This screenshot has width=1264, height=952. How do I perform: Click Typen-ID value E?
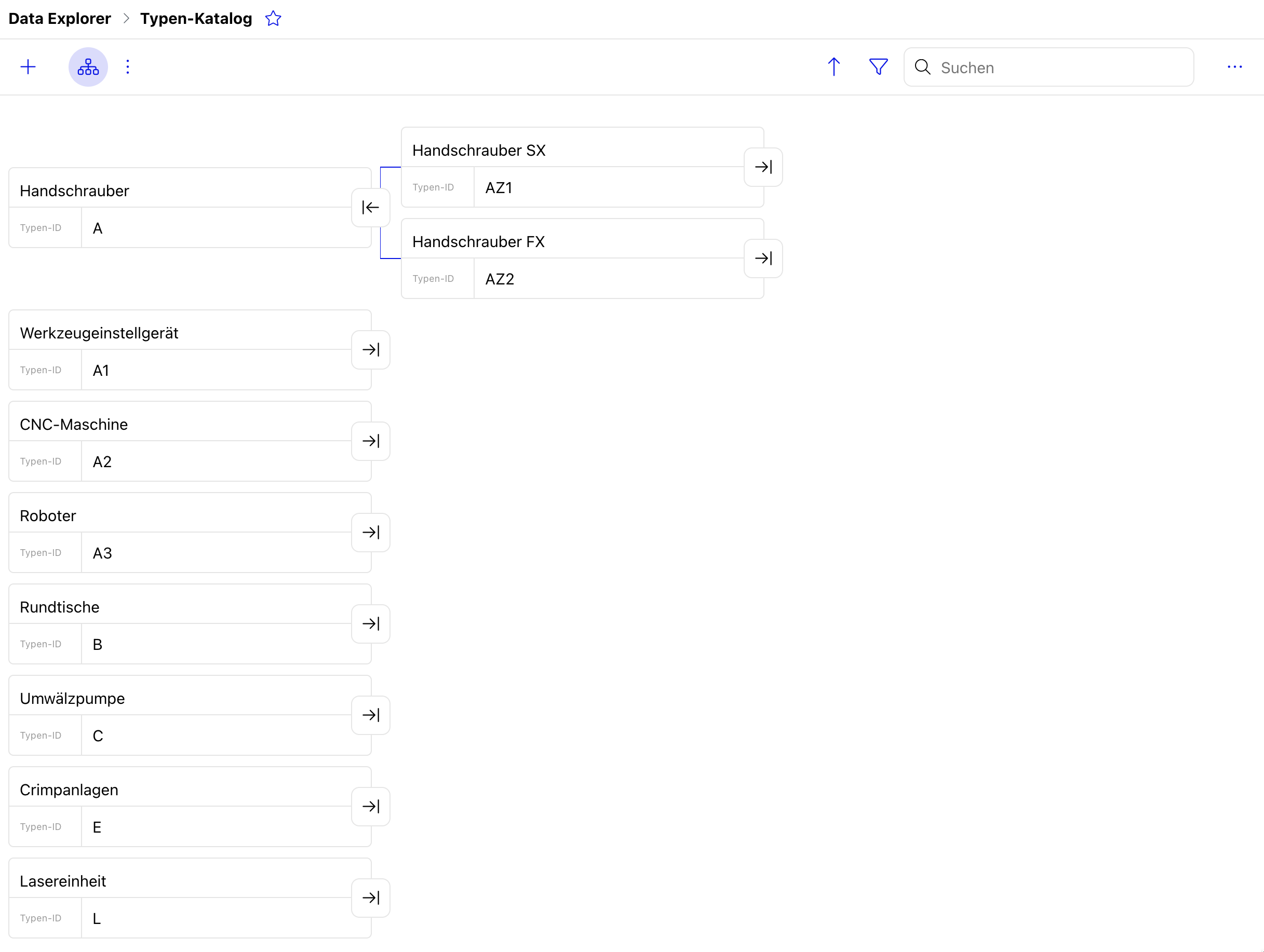pyautogui.click(x=97, y=827)
